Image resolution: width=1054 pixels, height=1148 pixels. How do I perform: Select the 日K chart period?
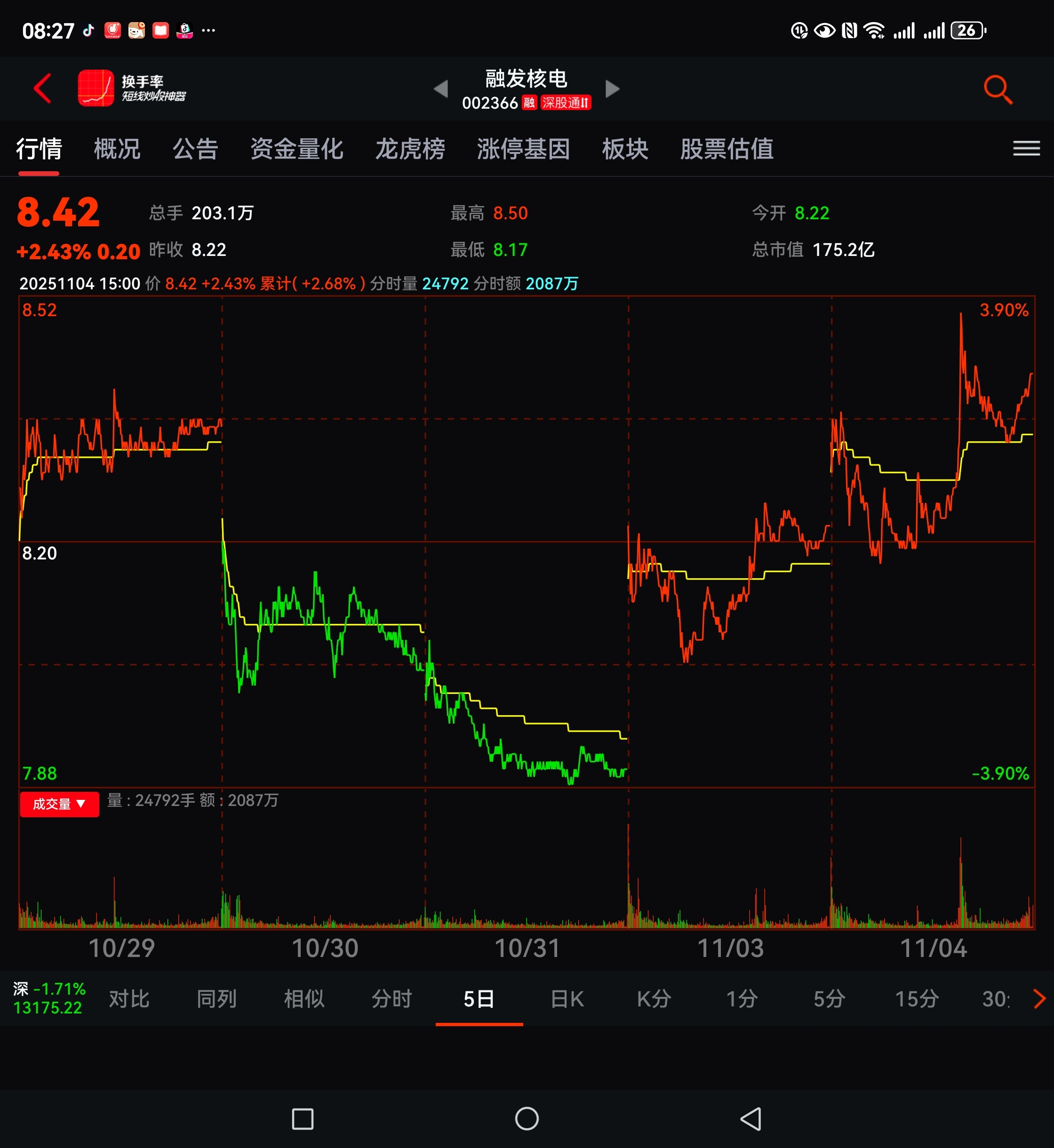tap(567, 999)
